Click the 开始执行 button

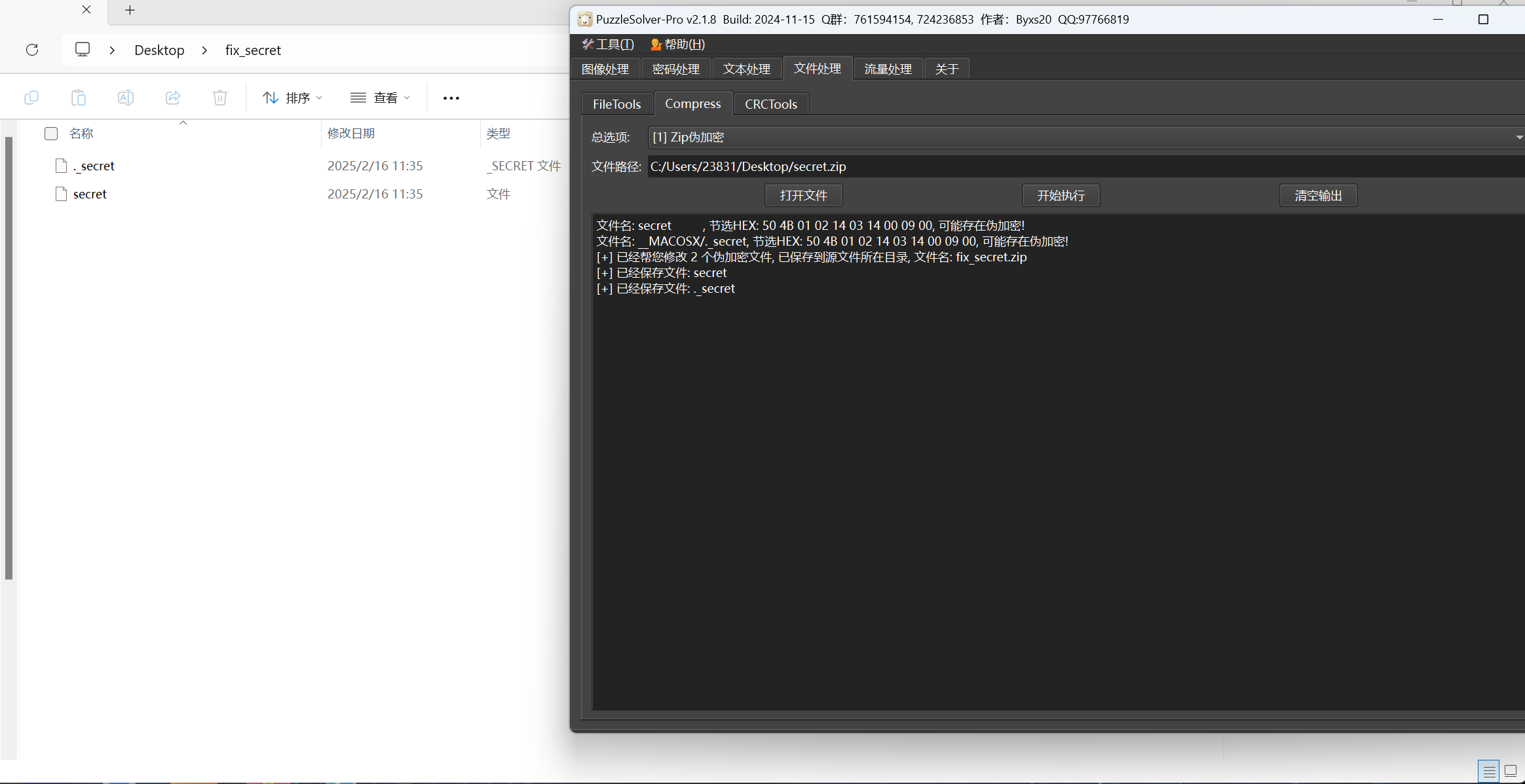tap(1061, 195)
